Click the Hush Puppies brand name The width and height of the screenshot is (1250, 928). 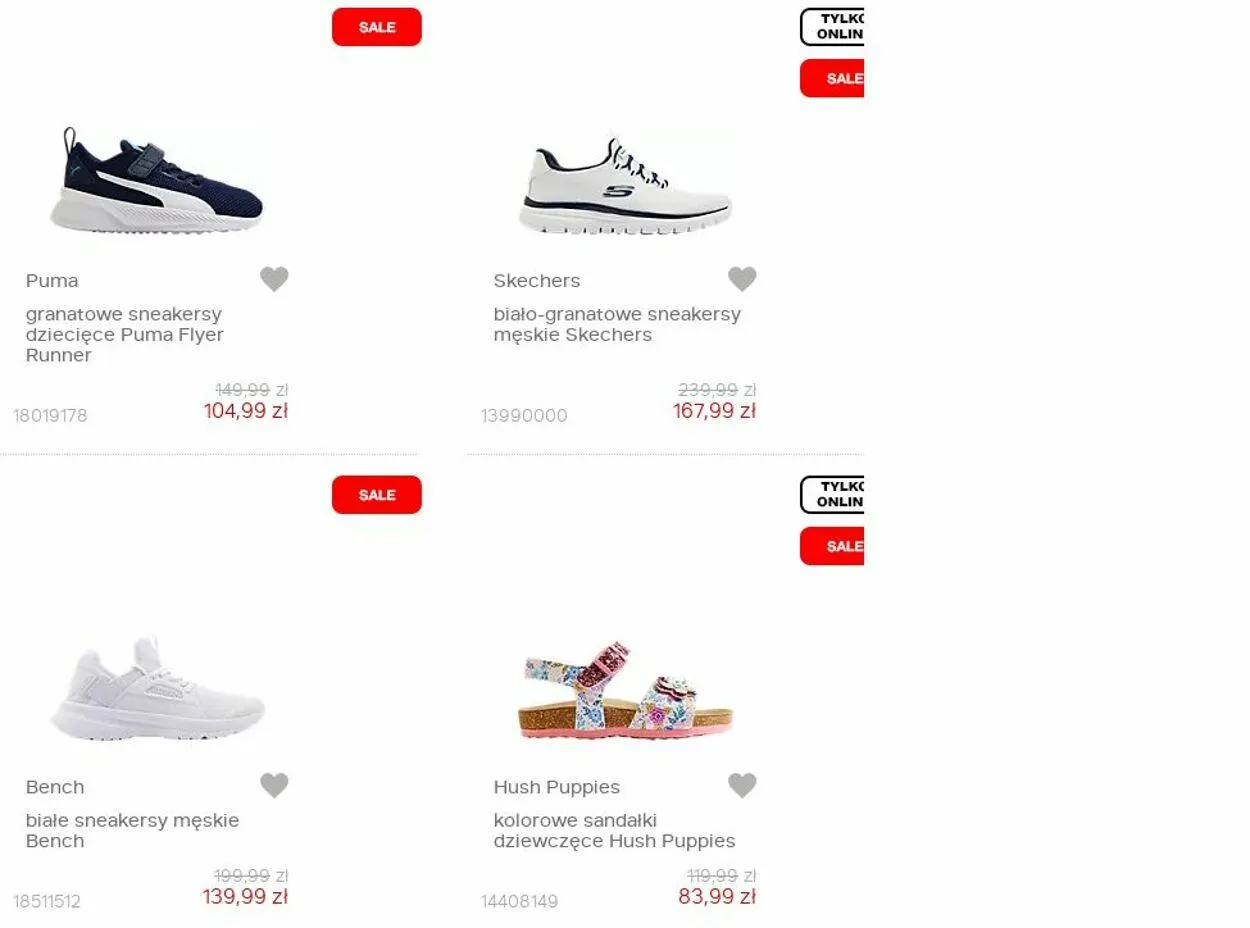coord(556,787)
